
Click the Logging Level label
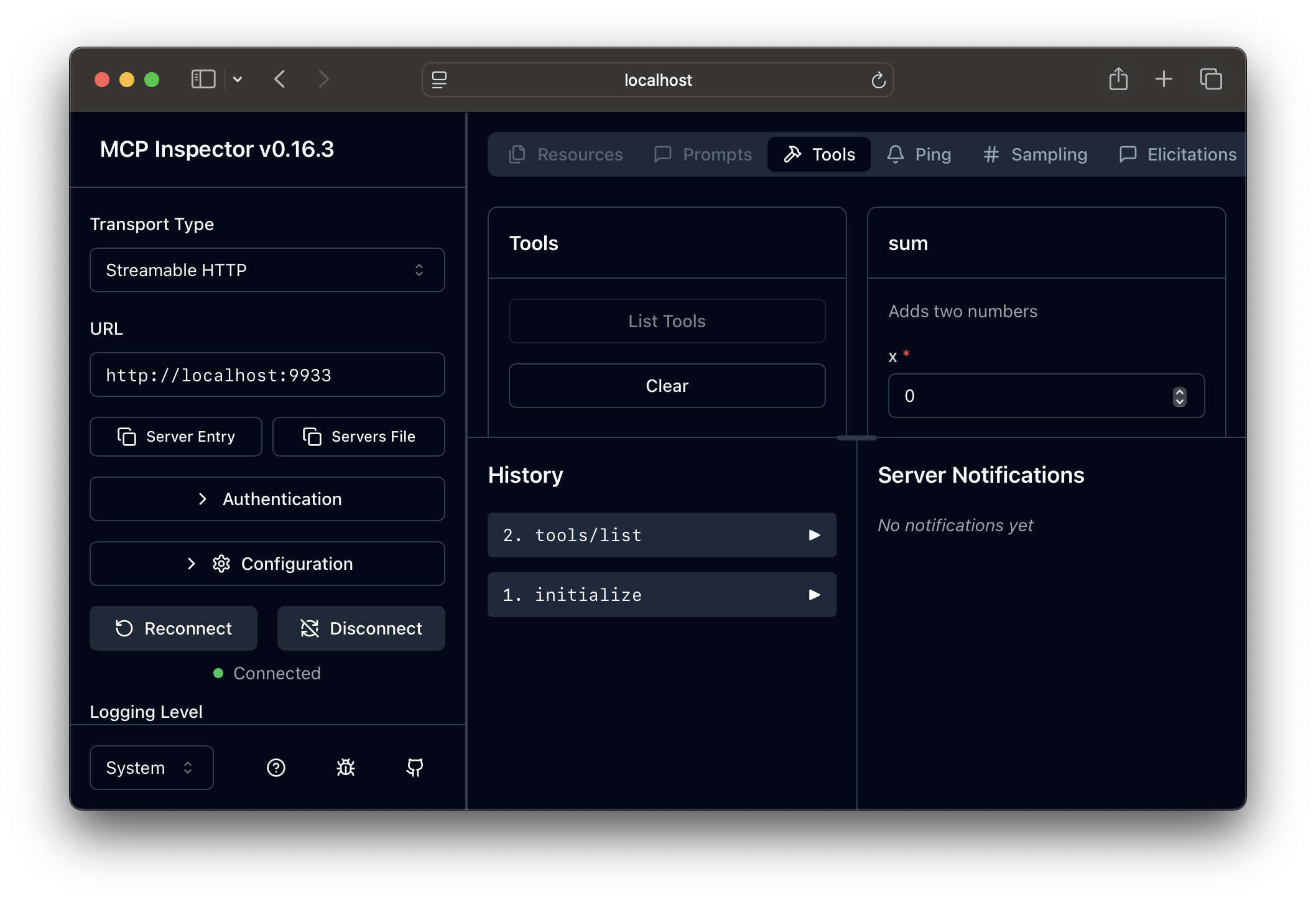(146, 712)
